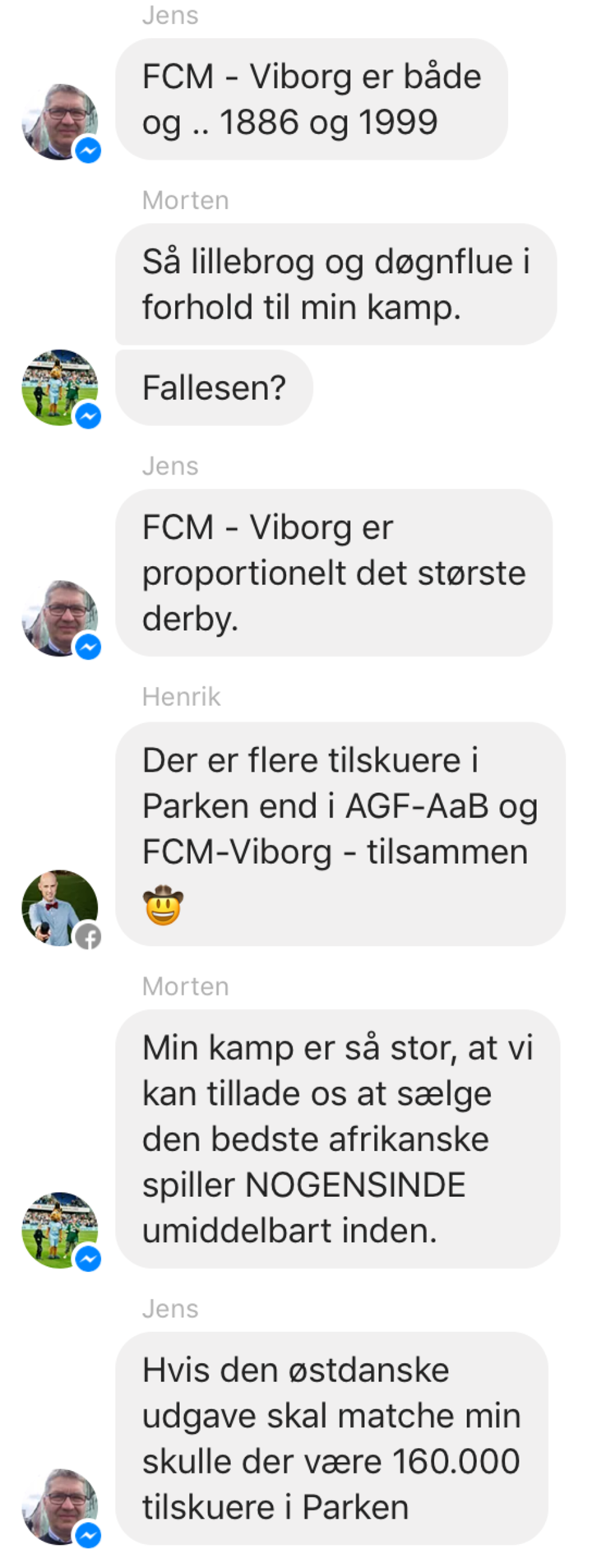Tap the Messenger badge on Jens's bottom avatar
The height and width of the screenshot is (1568, 592).
tap(88, 1535)
